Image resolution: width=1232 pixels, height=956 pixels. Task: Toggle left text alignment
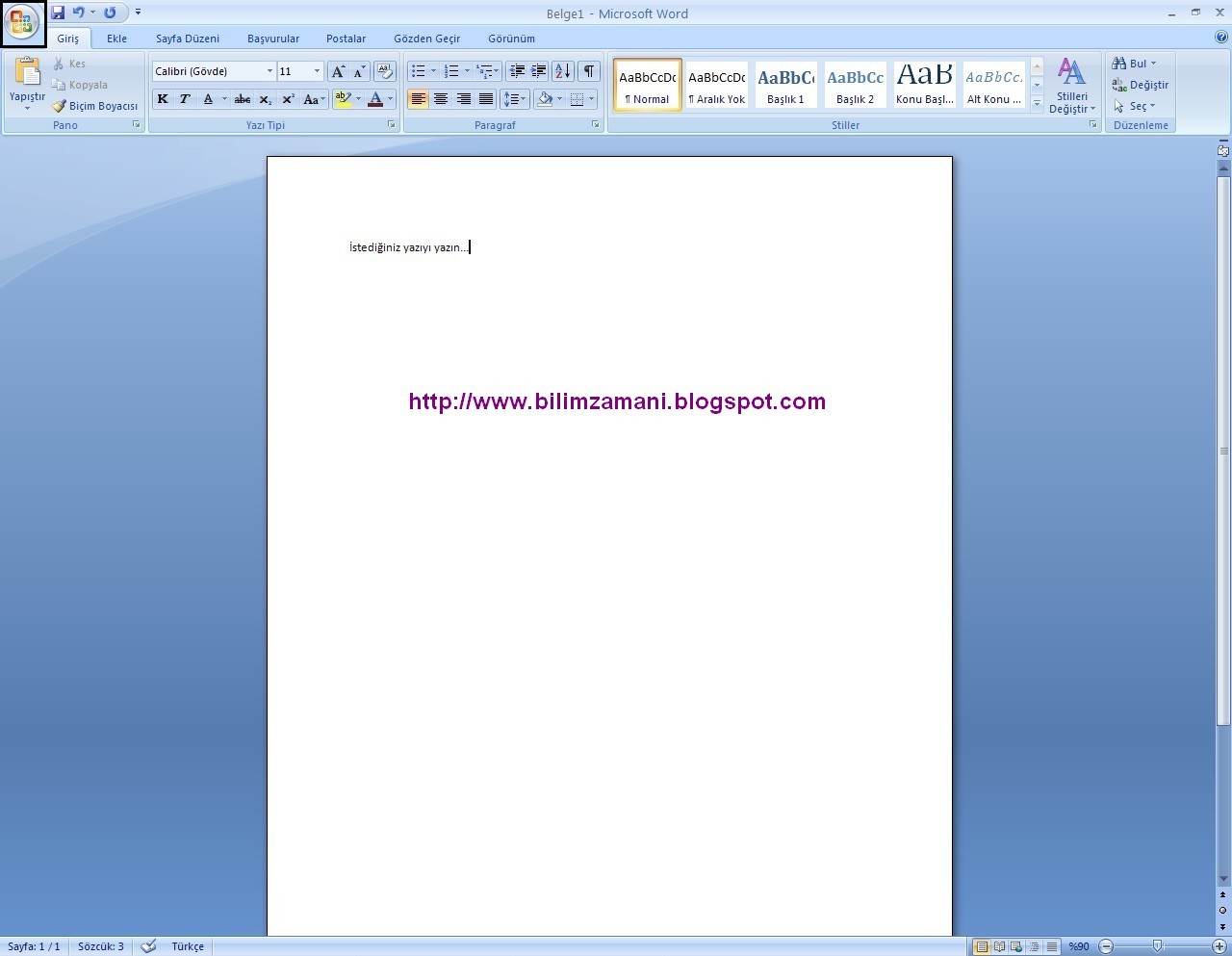pos(418,99)
